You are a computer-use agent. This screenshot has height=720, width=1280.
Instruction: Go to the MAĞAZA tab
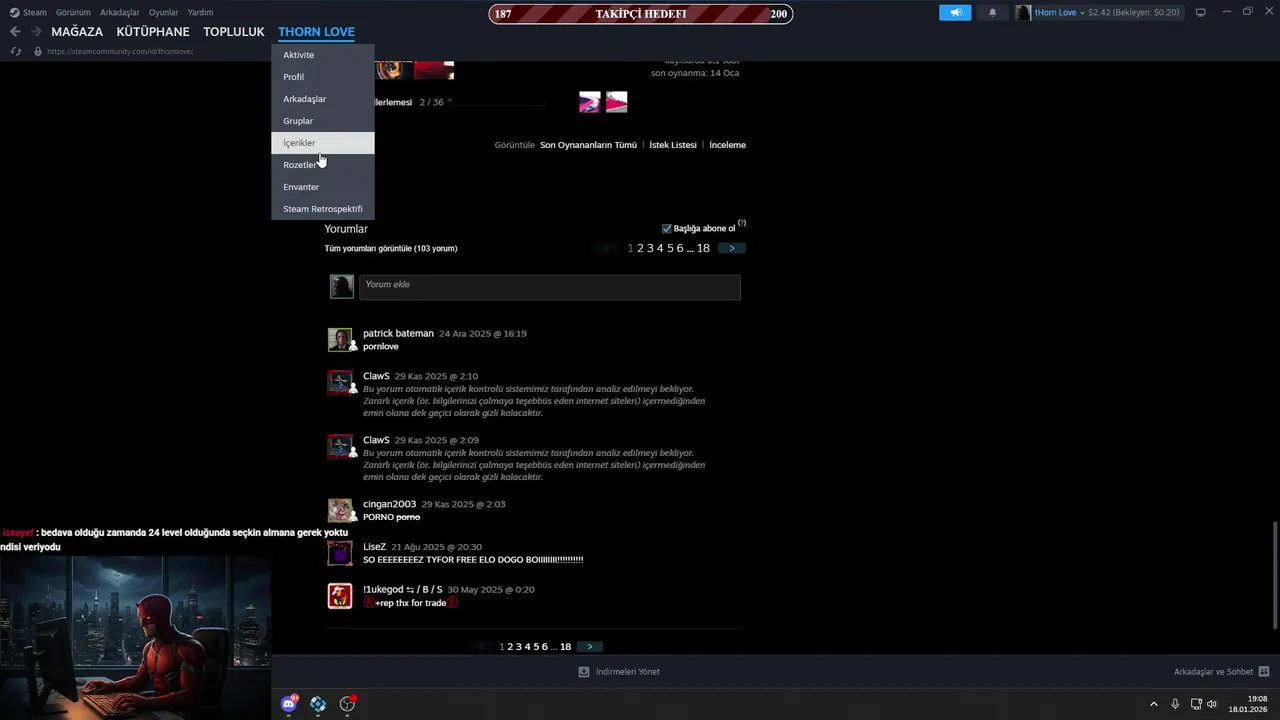[x=77, y=32]
